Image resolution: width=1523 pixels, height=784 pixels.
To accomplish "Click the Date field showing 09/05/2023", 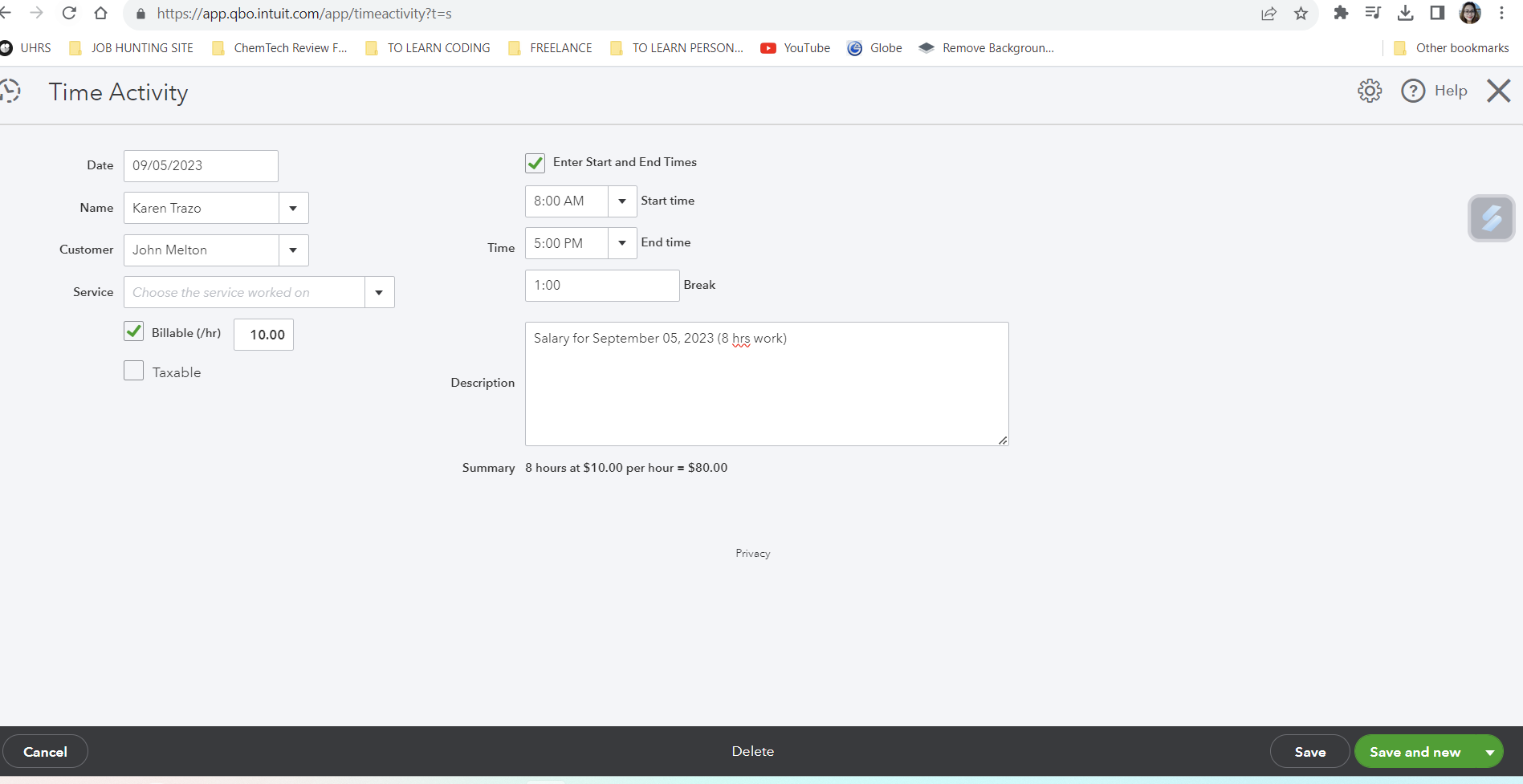I will (201, 166).
